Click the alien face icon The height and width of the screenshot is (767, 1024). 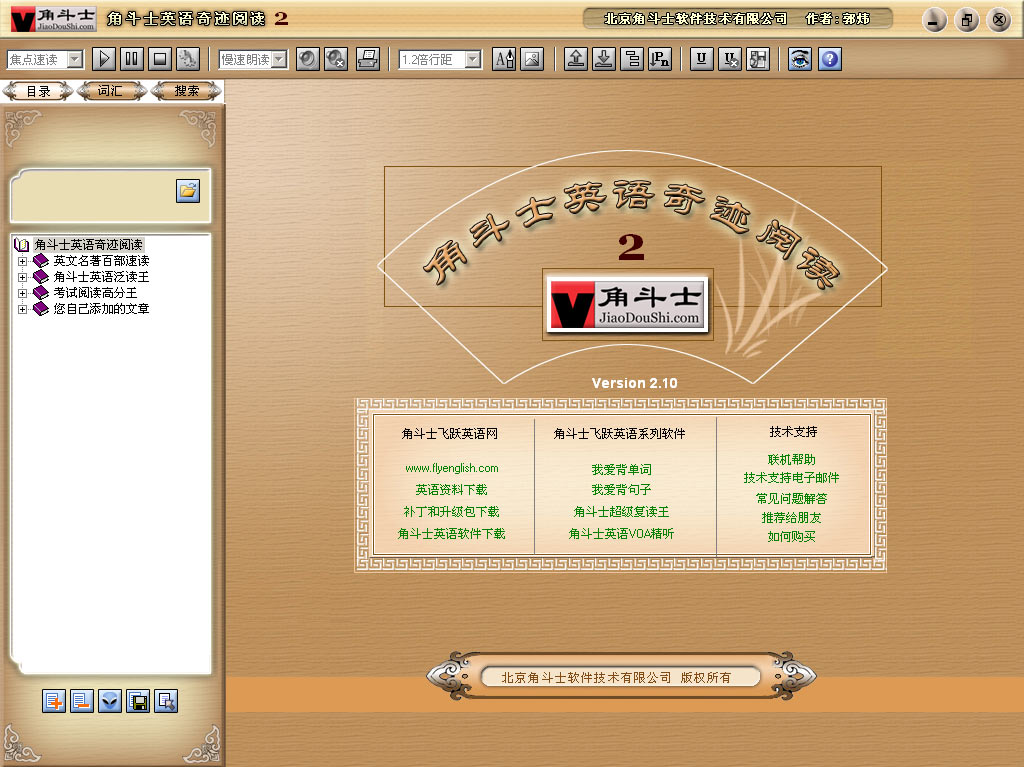pos(110,702)
